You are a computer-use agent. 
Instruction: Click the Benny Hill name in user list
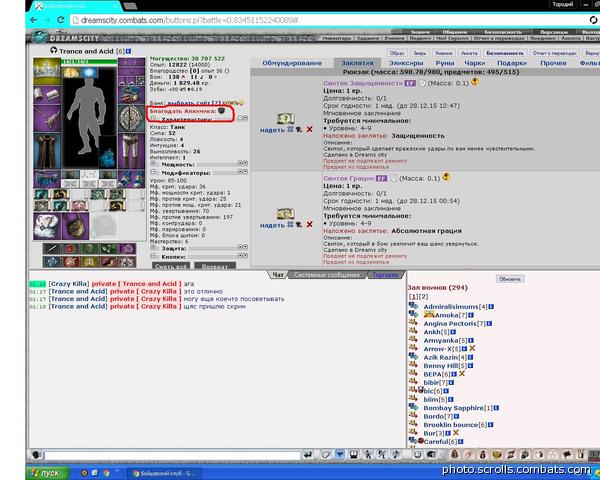coord(441,365)
